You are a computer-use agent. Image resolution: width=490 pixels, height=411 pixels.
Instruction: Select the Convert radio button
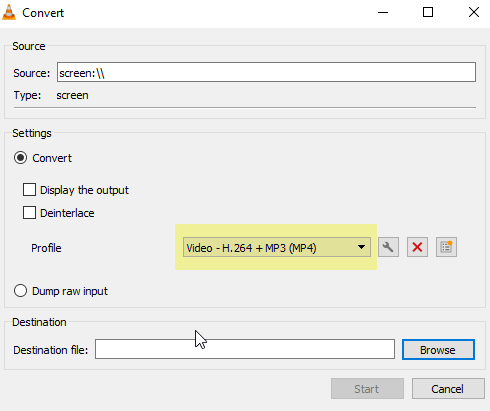(x=20, y=158)
